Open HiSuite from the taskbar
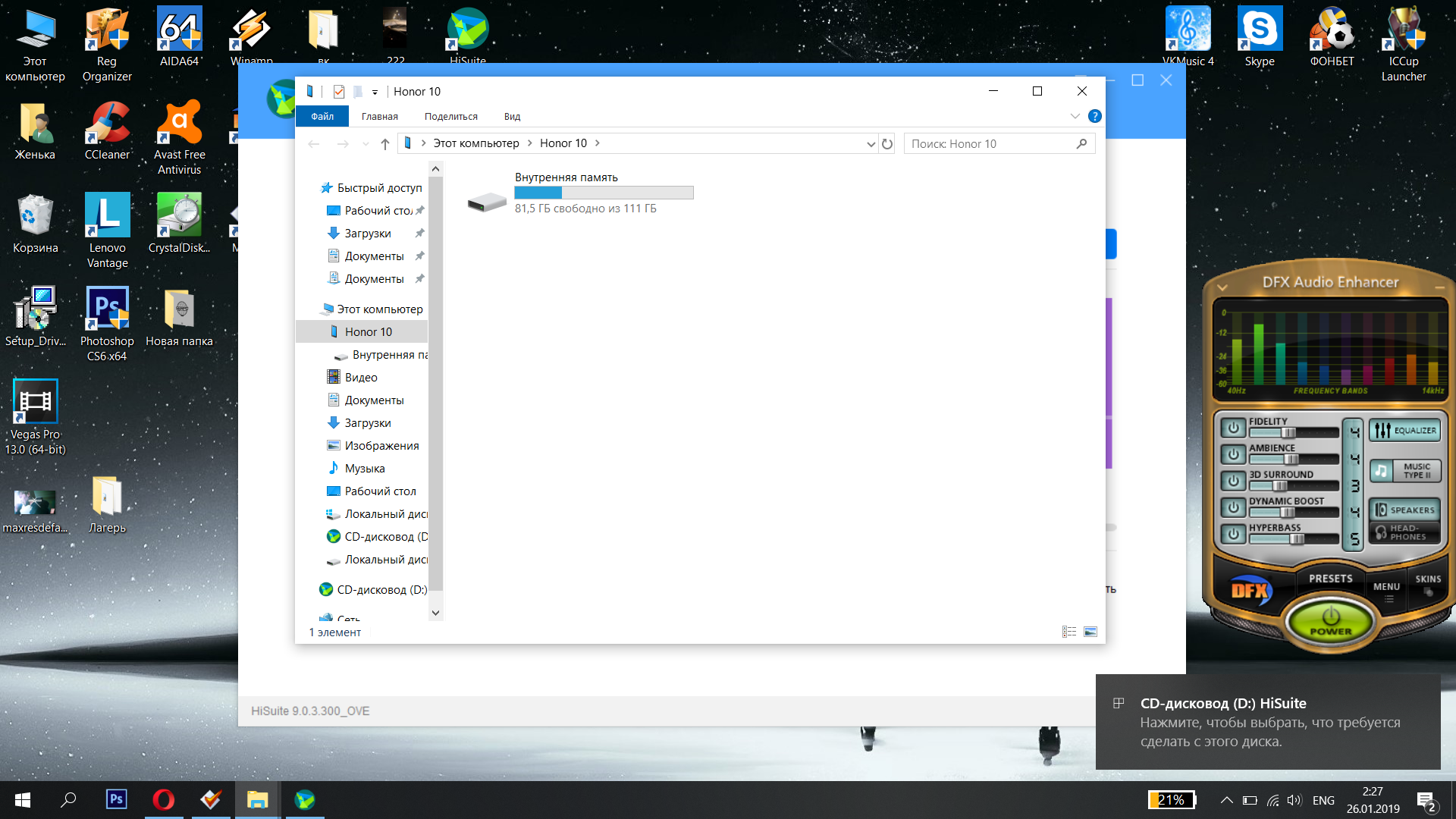This screenshot has width=1456, height=819. click(305, 799)
